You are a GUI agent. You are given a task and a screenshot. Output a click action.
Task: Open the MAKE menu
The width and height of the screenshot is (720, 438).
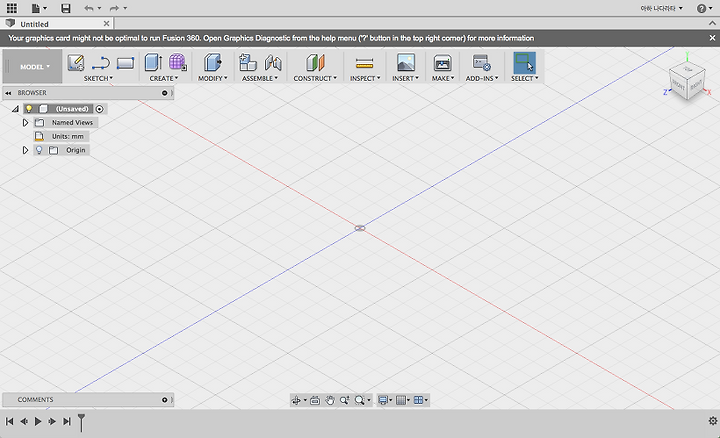click(443, 79)
